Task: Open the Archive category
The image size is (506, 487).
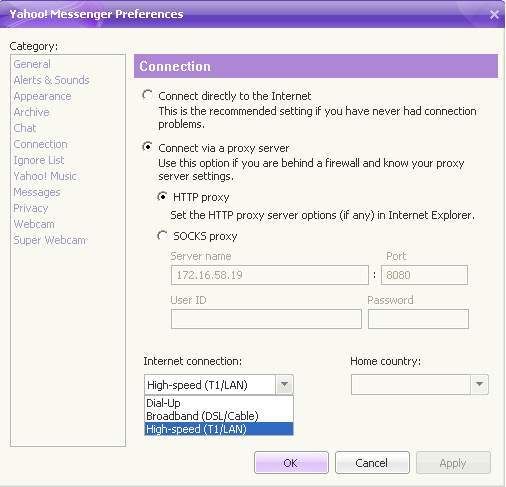Action: [31, 112]
